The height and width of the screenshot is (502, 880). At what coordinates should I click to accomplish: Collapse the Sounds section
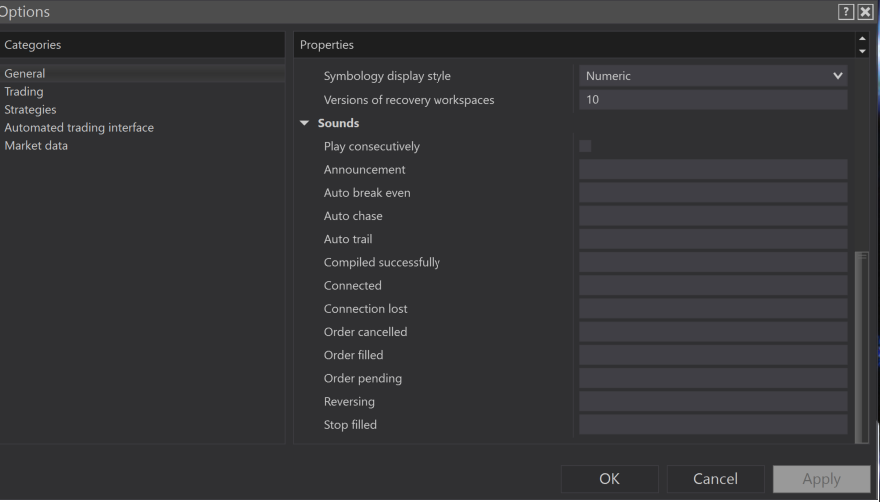coord(305,123)
